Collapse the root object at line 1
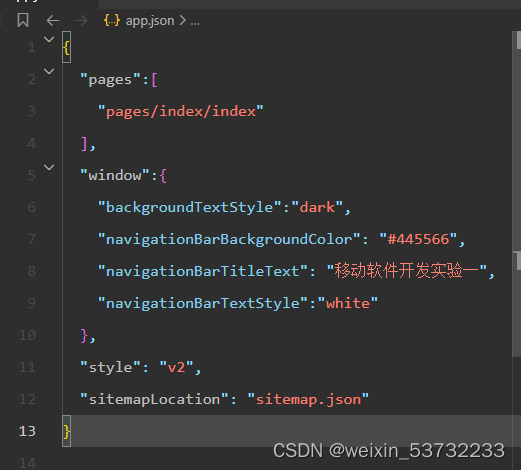Viewport: 521px width, 470px height. [49, 40]
